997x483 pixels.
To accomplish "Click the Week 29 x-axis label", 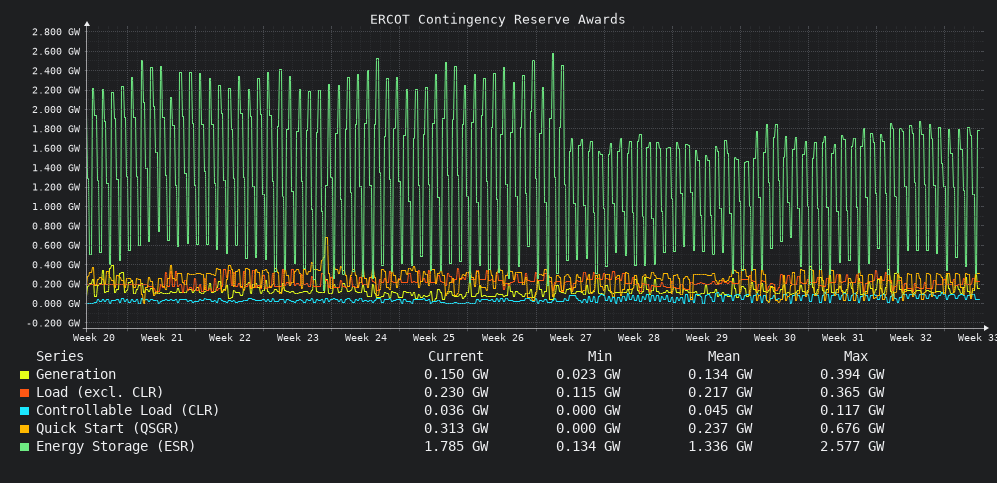I will coord(706,338).
